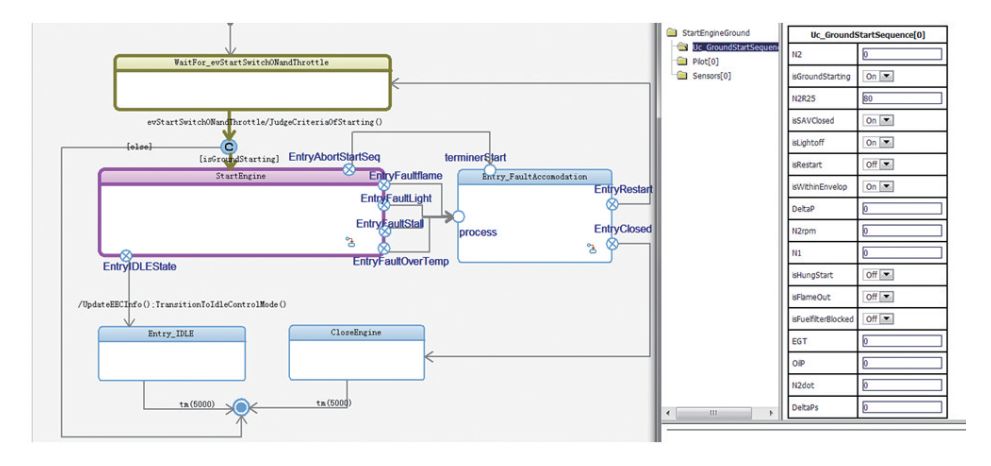Click the EntryAbortStartSeq exit point
The height and width of the screenshot is (466, 991).
tap(348, 169)
